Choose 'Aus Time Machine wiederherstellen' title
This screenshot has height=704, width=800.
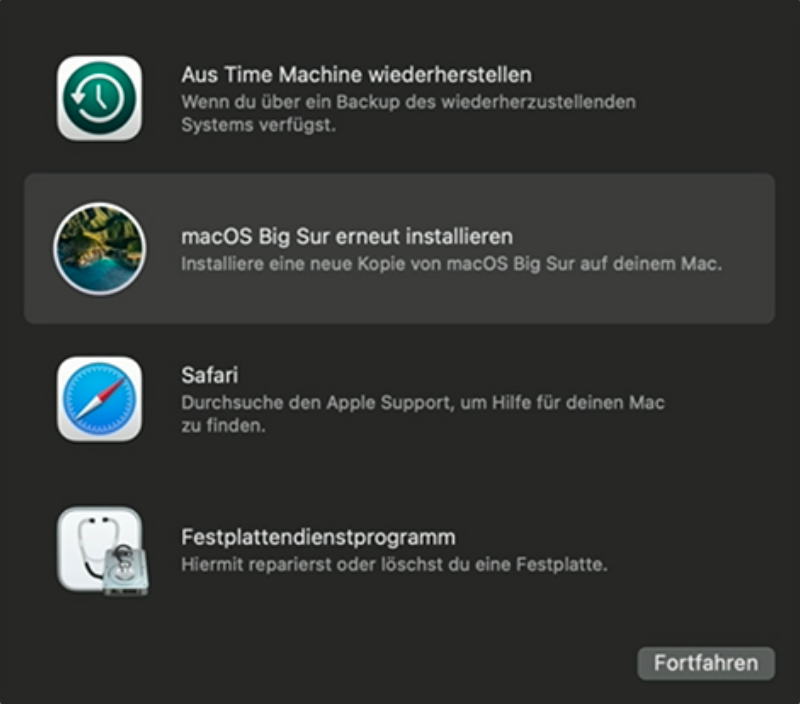pyautogui.click(x=357, y=74)
